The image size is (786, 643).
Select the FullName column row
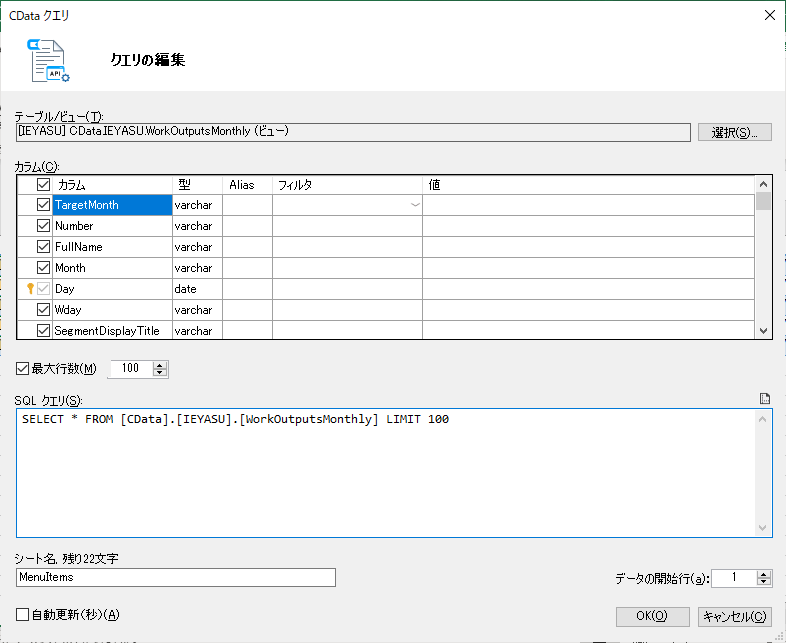tap(386, 247)
